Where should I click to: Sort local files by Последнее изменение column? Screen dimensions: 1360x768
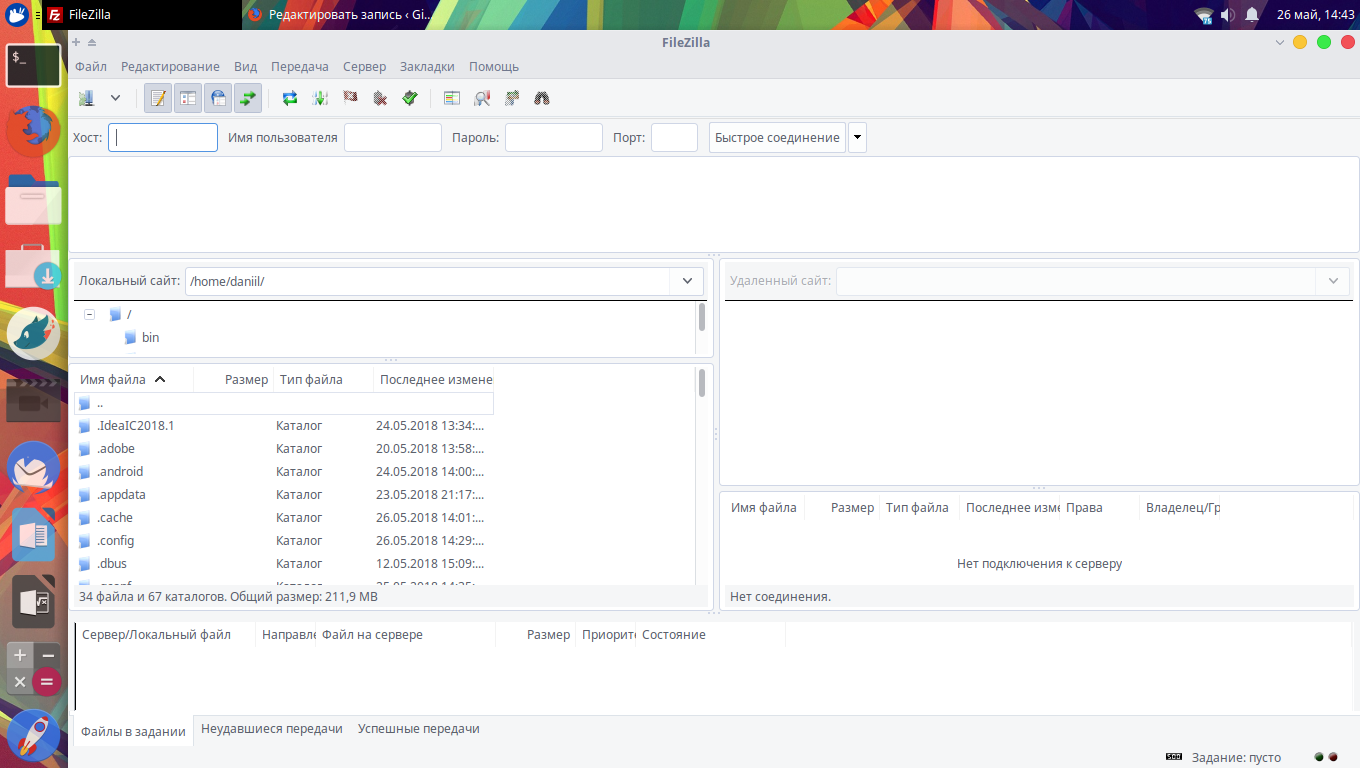click(x=434, y=379)
